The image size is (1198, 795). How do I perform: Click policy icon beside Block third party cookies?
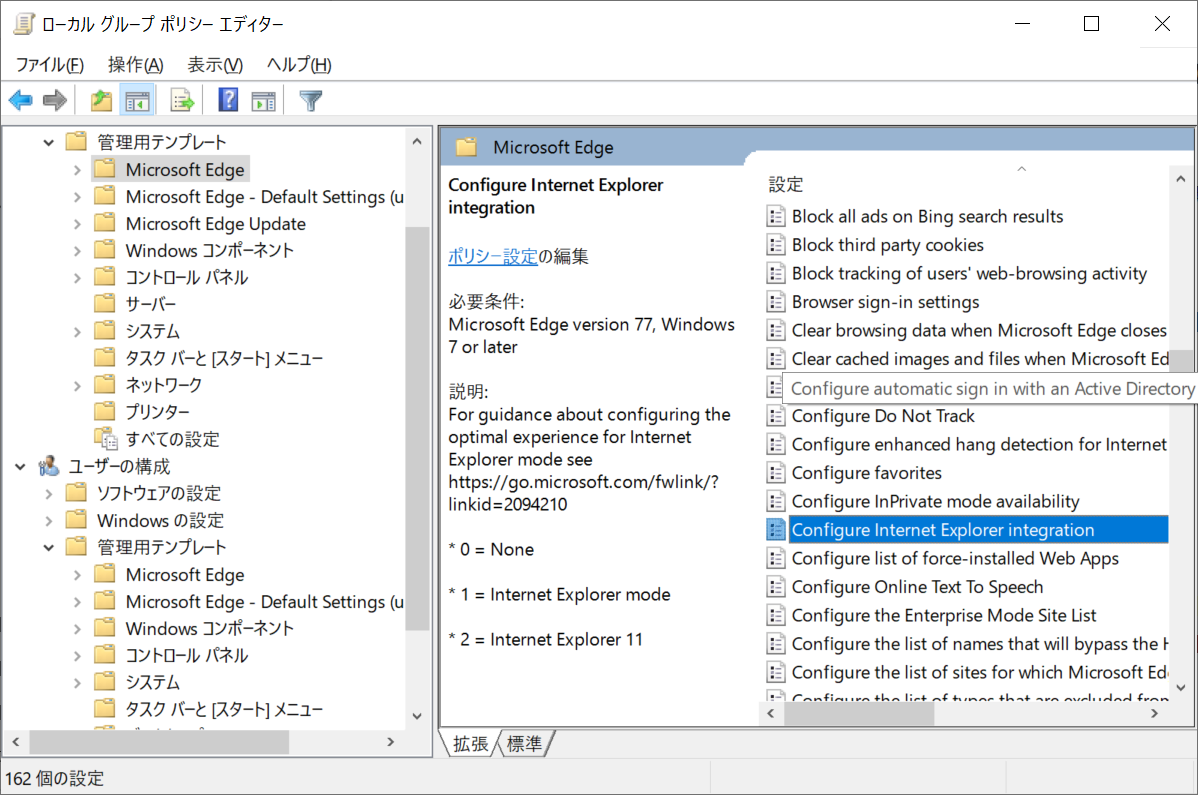pos(775,245)
